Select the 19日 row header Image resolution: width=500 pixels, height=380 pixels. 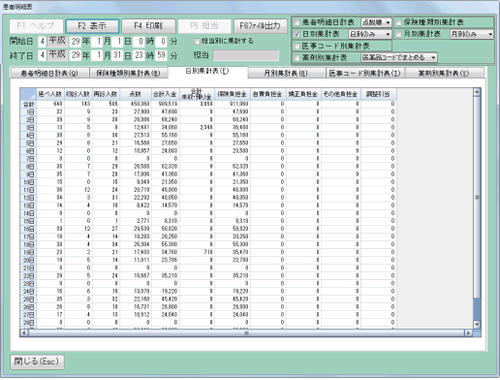click(28, 252)
